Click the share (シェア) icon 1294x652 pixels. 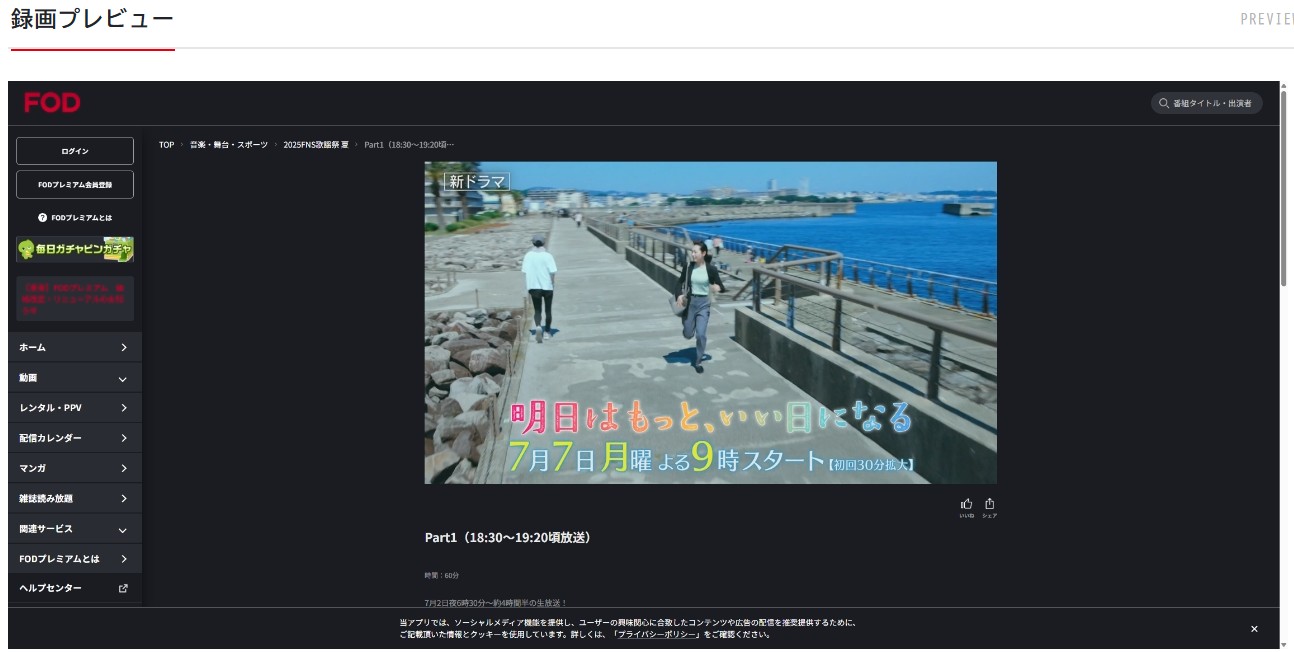(990, 504)
